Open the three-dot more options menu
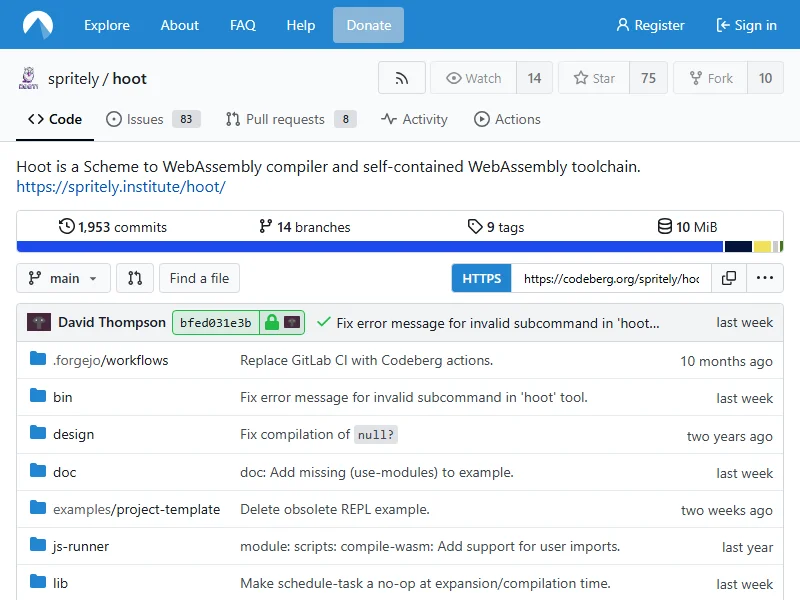Image resolution: width=800 pixels, height=600 pixels. click(x=764, y=278)
